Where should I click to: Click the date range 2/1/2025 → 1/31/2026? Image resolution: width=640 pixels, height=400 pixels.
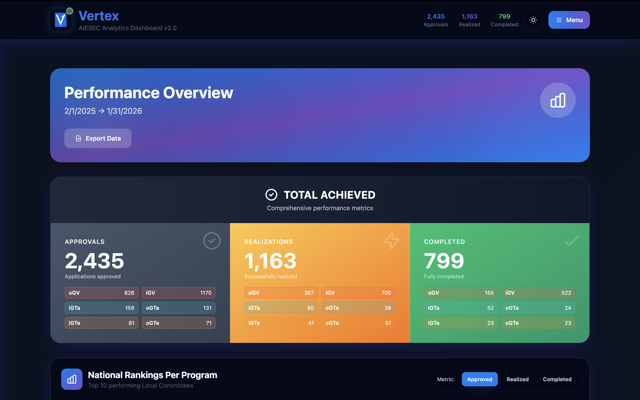(103, 111)
